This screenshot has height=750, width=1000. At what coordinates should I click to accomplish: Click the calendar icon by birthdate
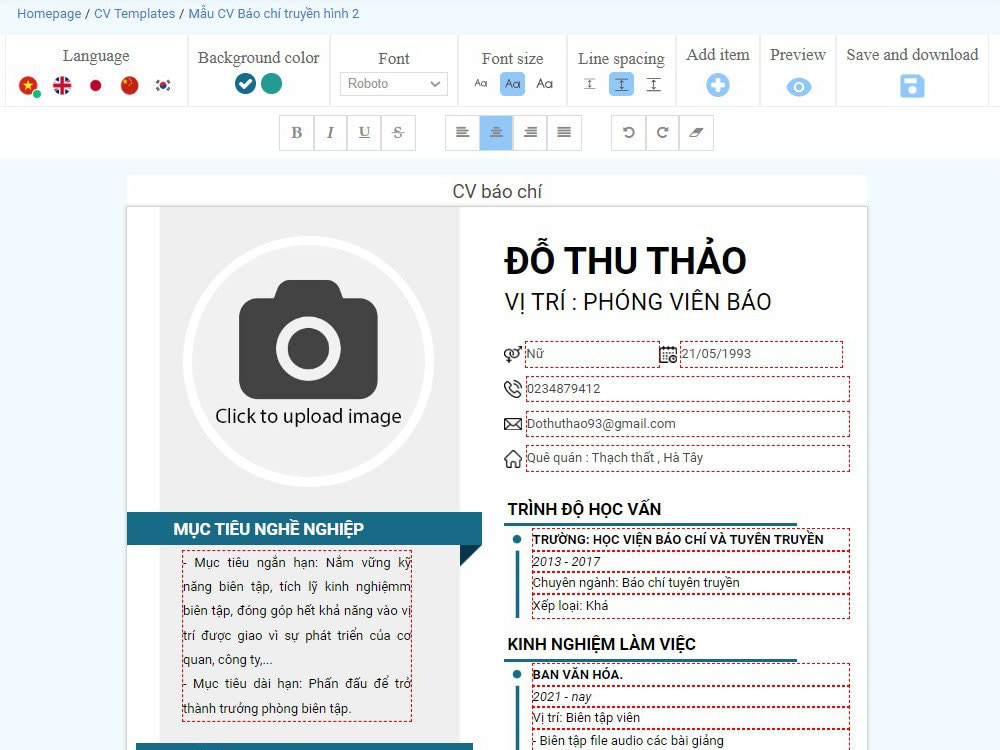tap(668, 355)
